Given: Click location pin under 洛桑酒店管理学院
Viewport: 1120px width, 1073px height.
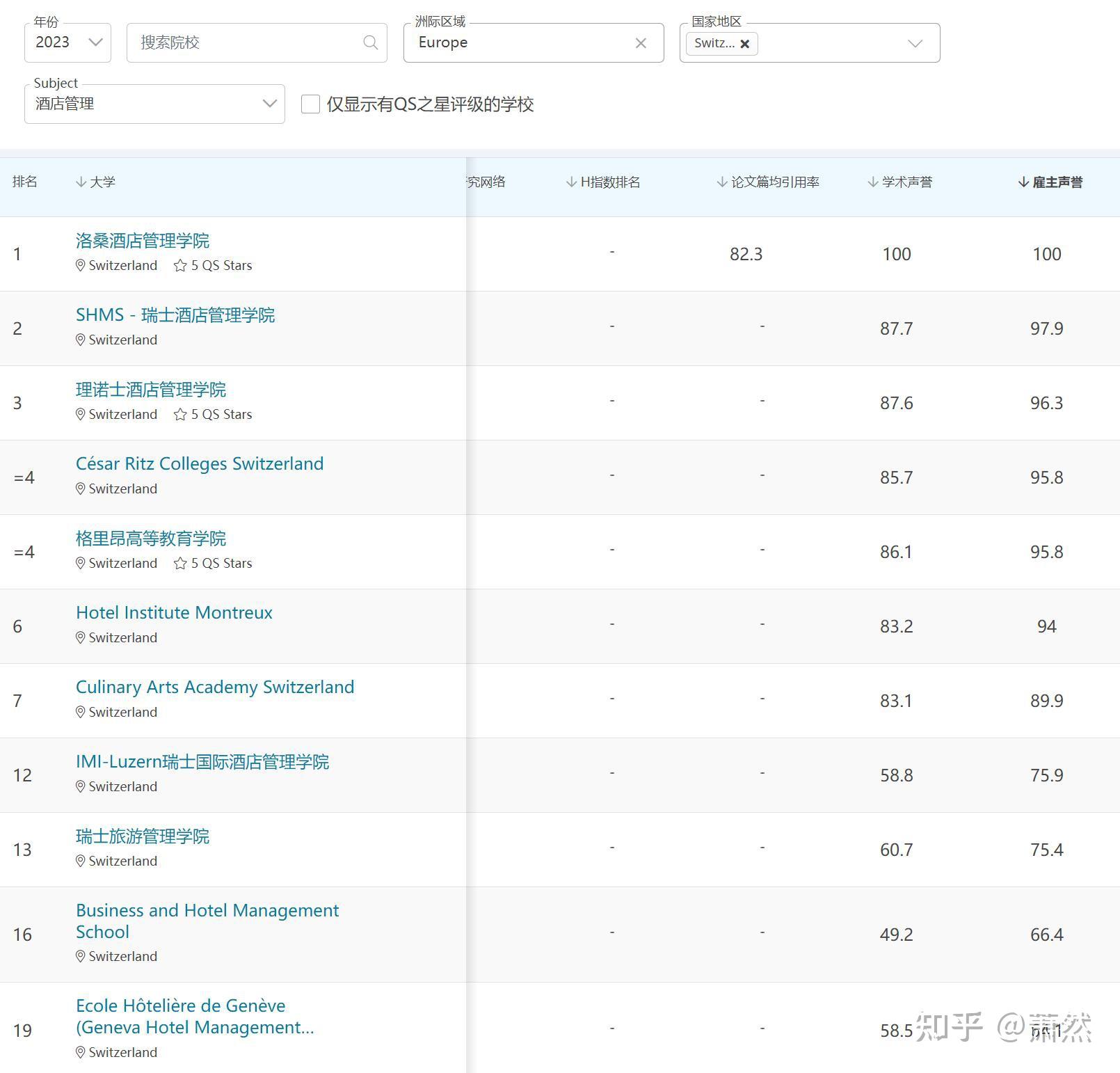Looking at the screenshot, I should coord(81,265).
